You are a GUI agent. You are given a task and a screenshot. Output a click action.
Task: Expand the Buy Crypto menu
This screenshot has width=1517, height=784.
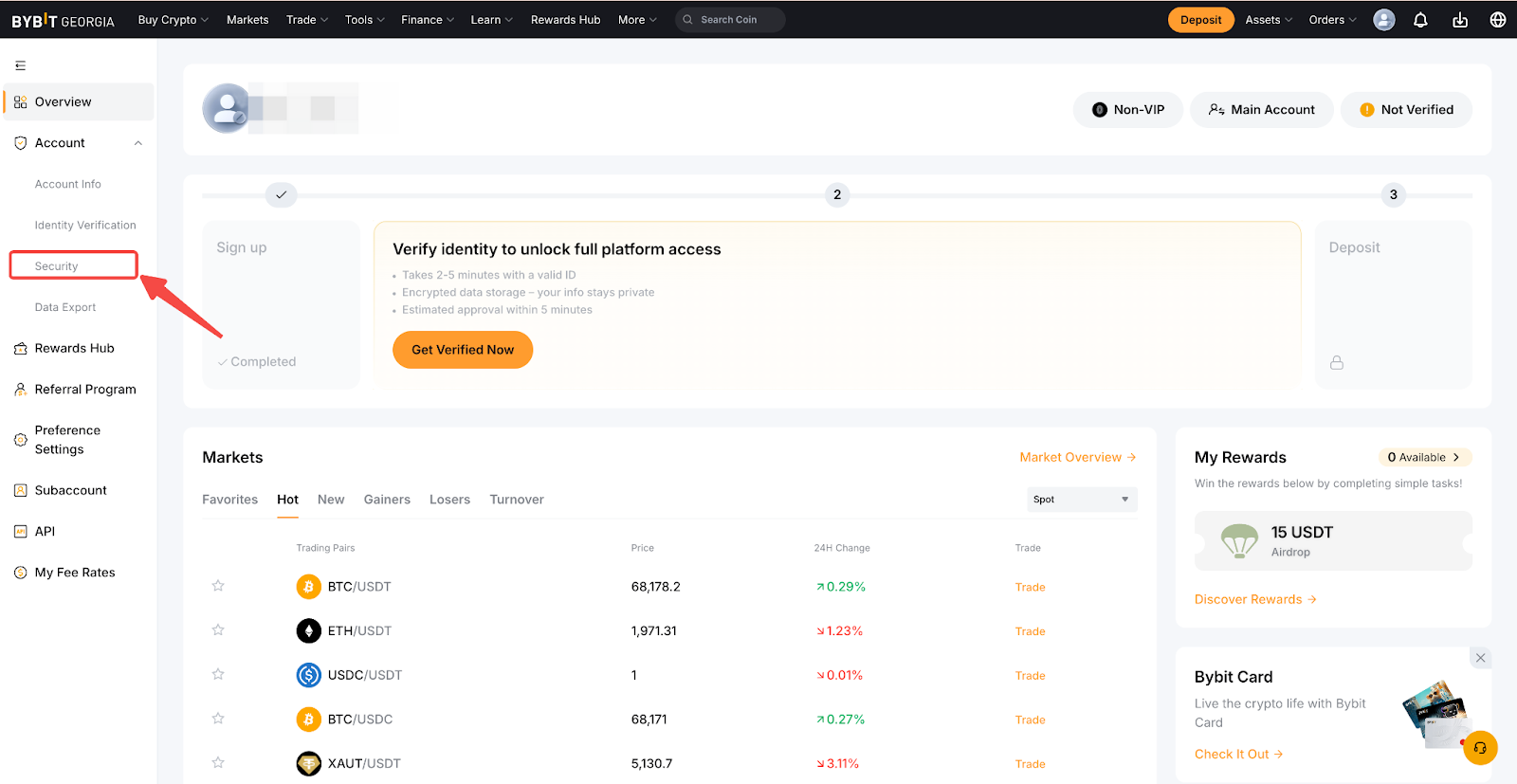173,20
